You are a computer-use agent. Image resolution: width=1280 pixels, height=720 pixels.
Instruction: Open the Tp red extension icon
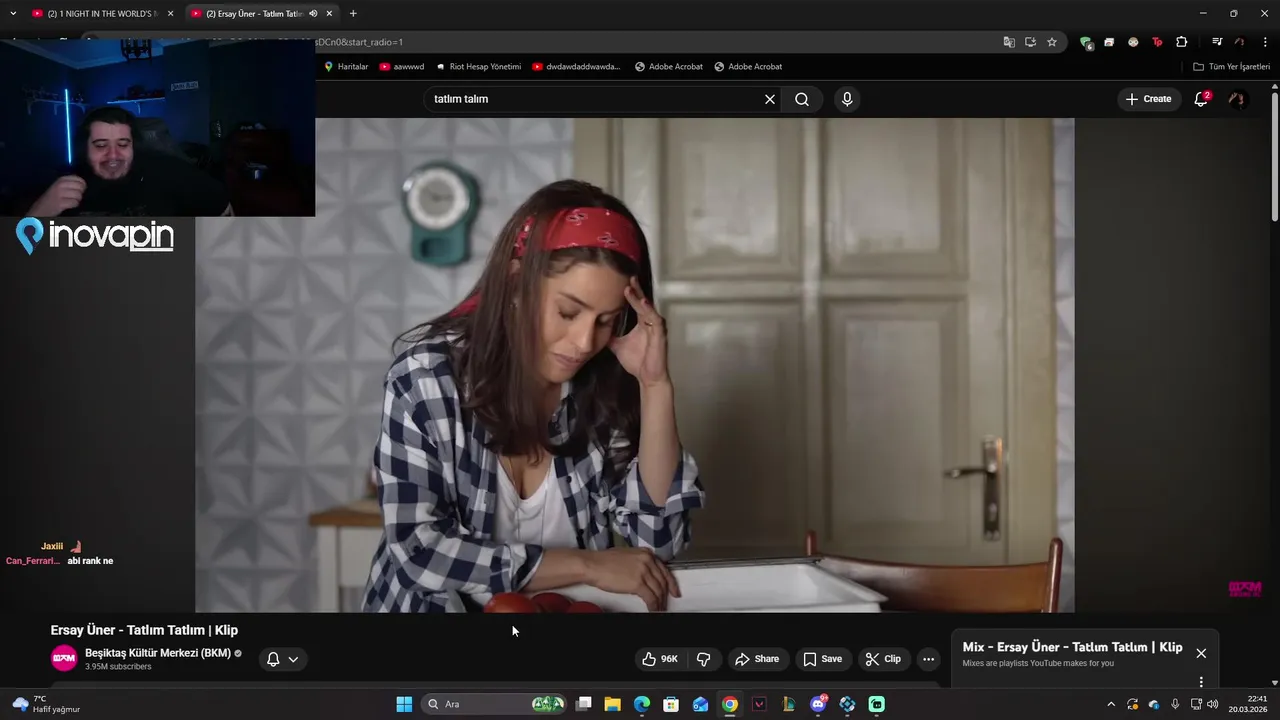(x=1157, y=42)
